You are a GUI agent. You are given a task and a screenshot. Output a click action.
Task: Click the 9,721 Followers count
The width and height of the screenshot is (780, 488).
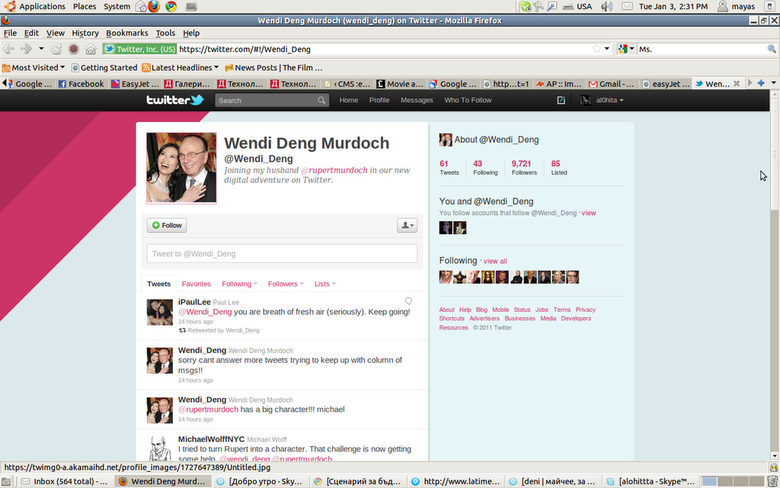click(x=524, y=168)
